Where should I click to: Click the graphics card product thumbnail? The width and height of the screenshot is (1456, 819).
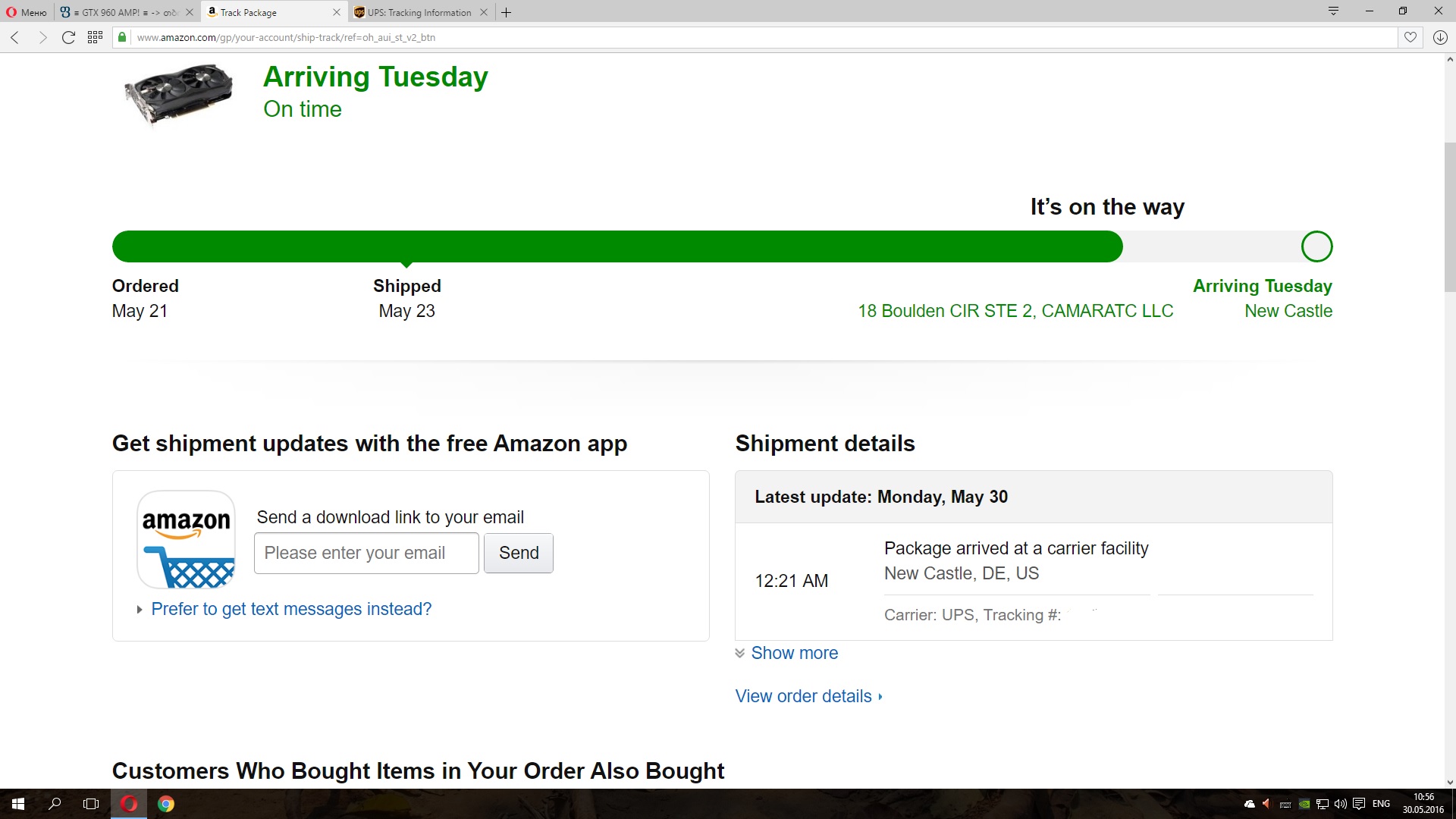point(179,92)
